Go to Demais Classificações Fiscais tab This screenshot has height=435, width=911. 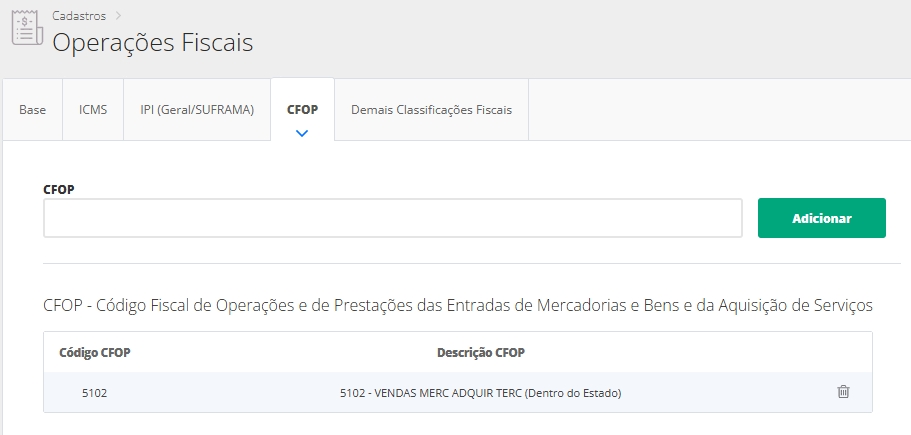(x=431, y=110)
